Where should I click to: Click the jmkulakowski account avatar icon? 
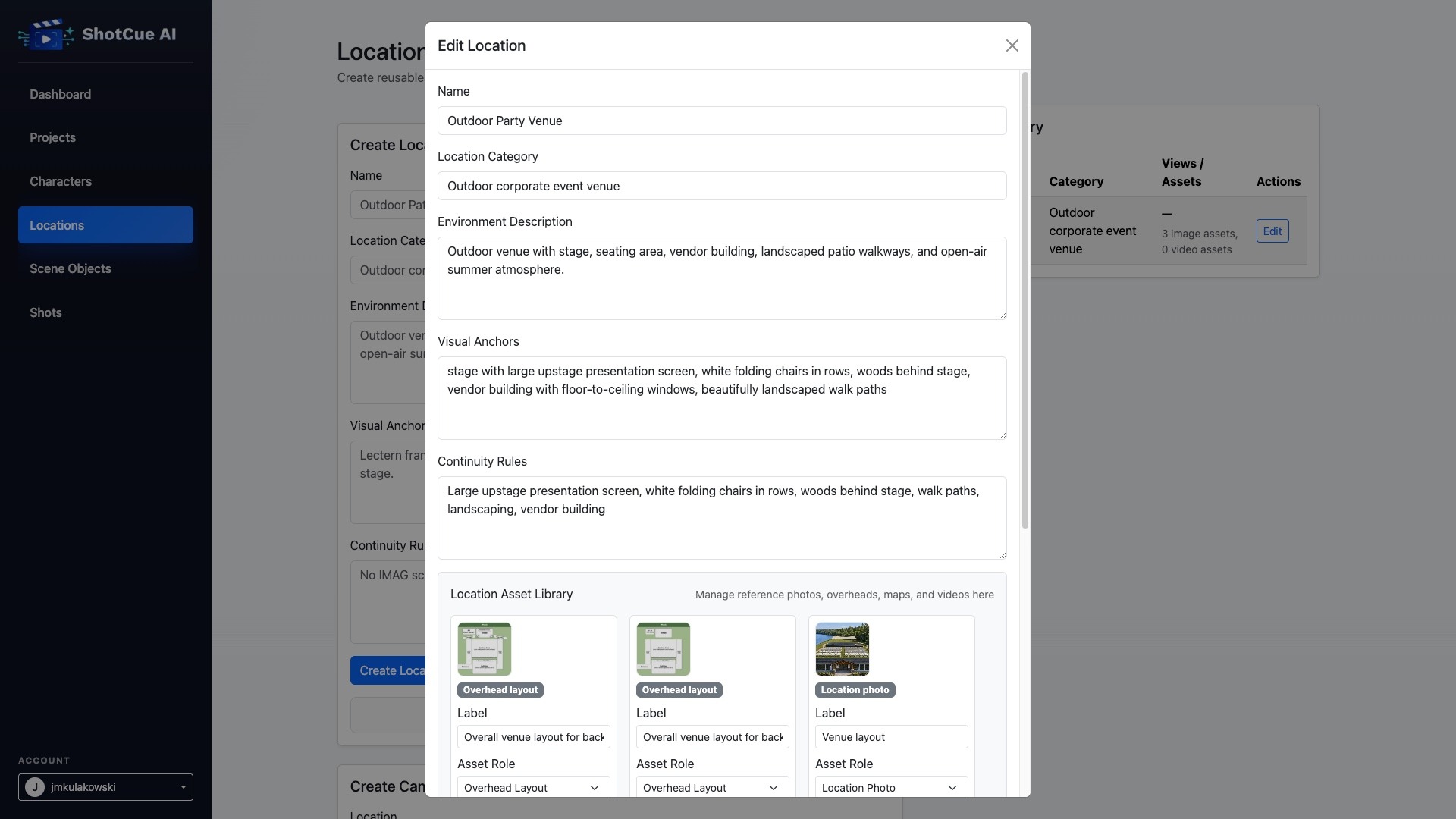[x=34, y=787]
